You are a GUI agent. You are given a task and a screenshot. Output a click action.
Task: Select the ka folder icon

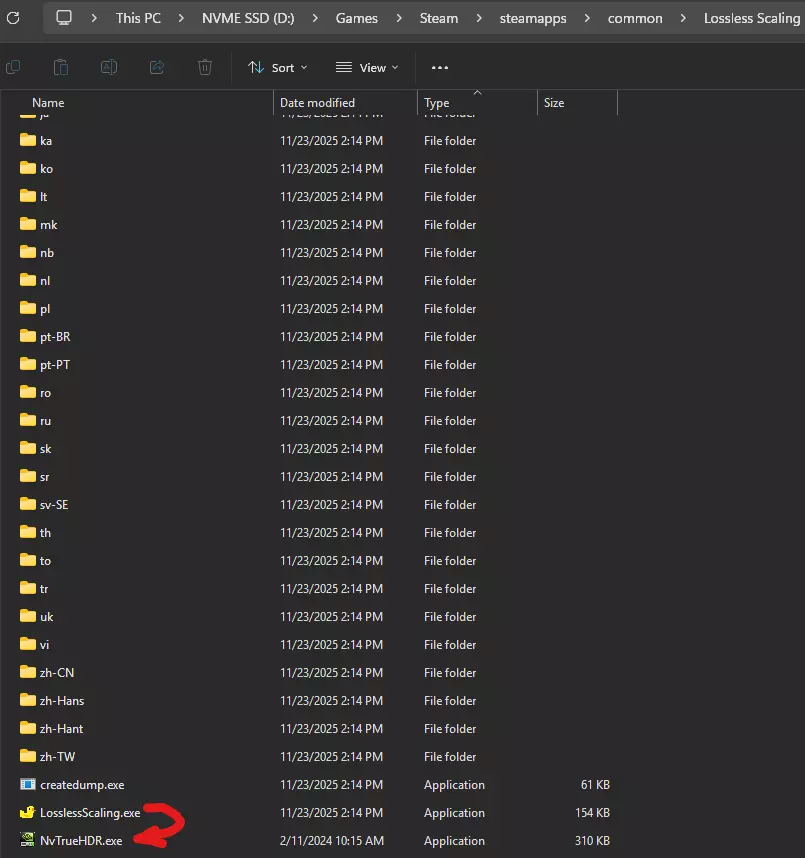[27, 140]
